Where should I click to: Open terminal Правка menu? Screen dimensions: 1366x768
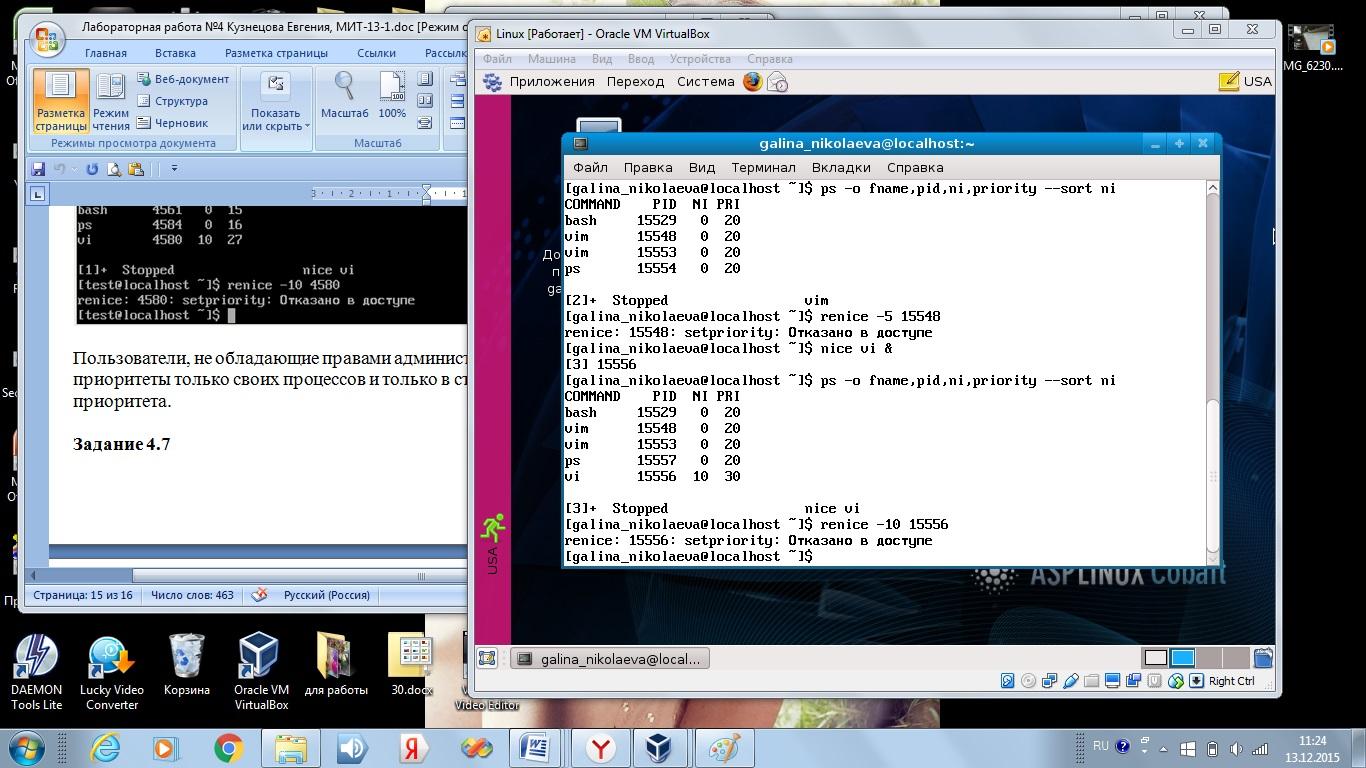coord(648,167)
